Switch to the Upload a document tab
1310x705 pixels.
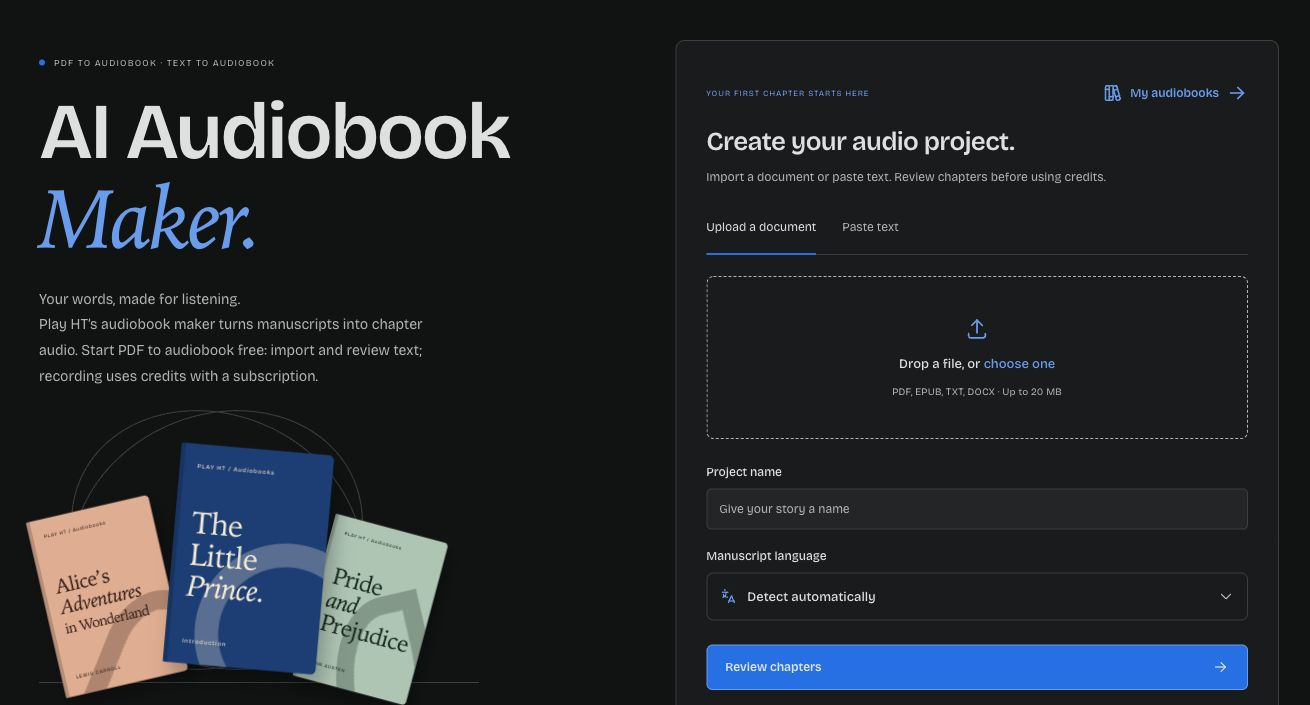761,227
